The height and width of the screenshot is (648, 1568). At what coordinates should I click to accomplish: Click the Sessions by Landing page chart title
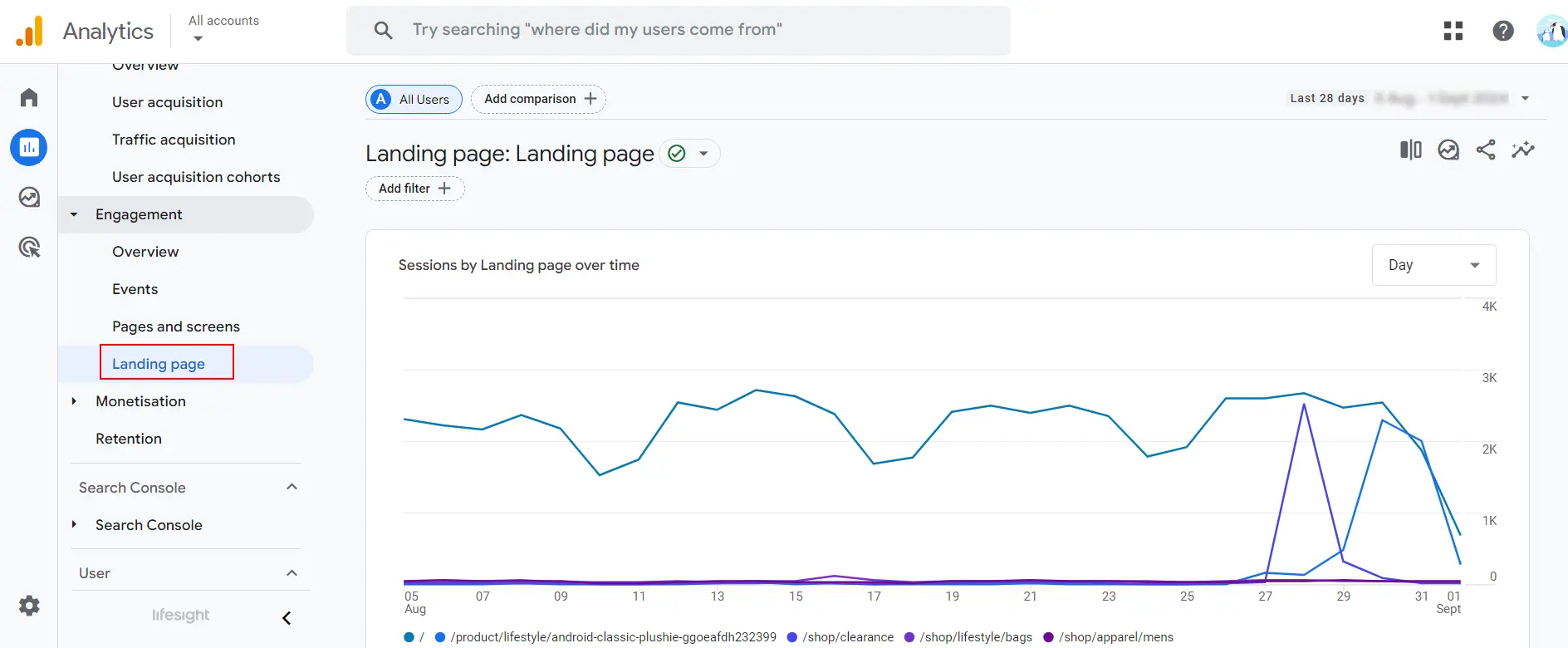pos(519,265)
